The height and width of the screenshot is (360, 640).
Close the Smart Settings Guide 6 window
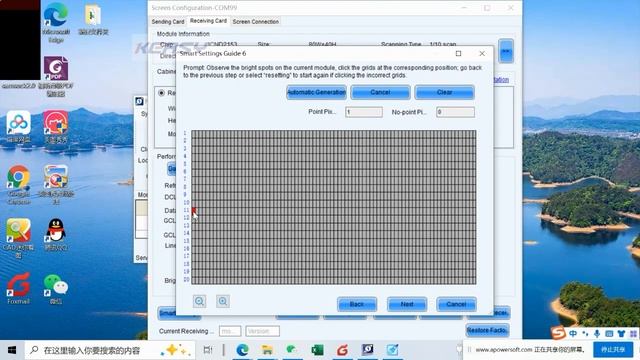coord(482,53)
